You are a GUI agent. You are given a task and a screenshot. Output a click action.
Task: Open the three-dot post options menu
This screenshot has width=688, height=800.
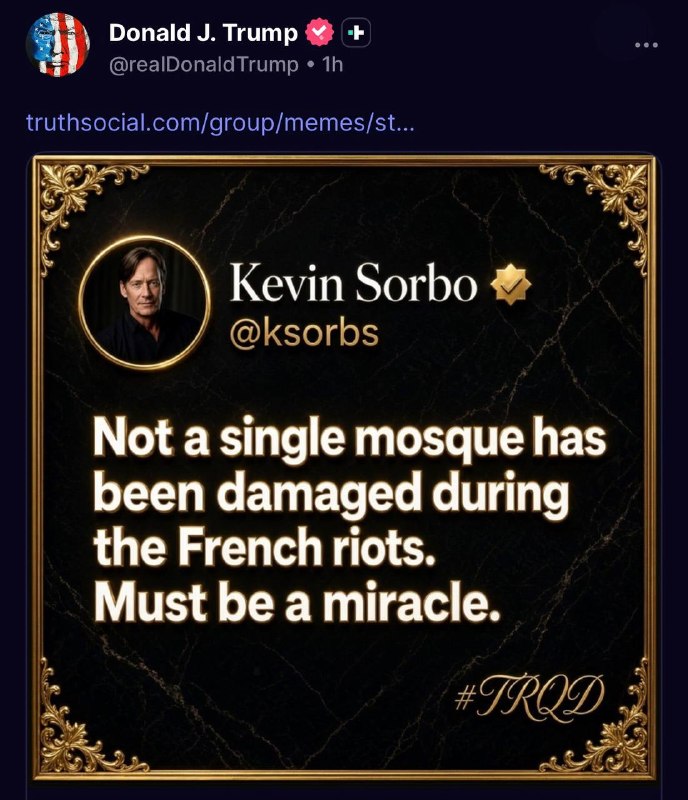click(x=646, y=45)
